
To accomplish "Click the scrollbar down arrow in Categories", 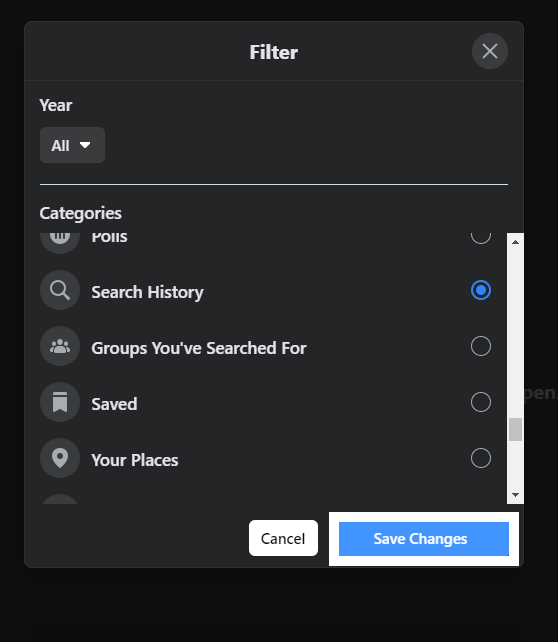I will pyautogui.click(x=515, y=495).
